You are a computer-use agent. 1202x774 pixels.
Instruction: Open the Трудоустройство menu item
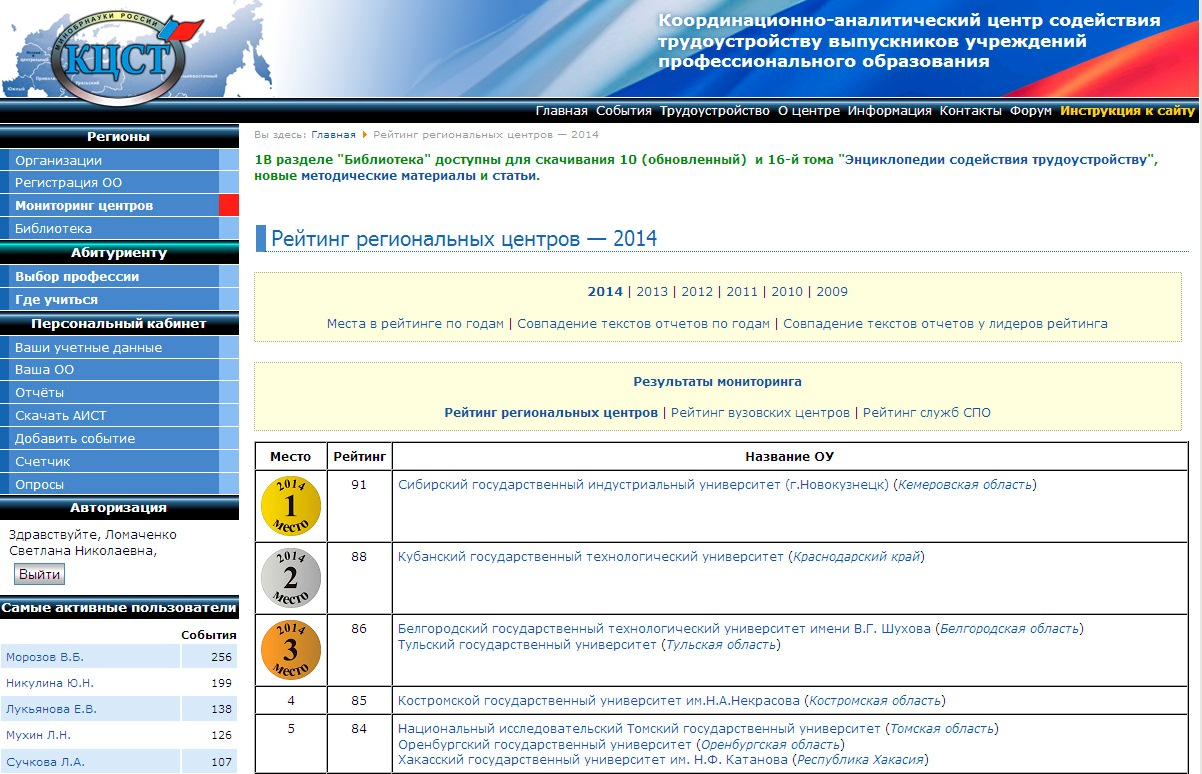coord(715,111)
